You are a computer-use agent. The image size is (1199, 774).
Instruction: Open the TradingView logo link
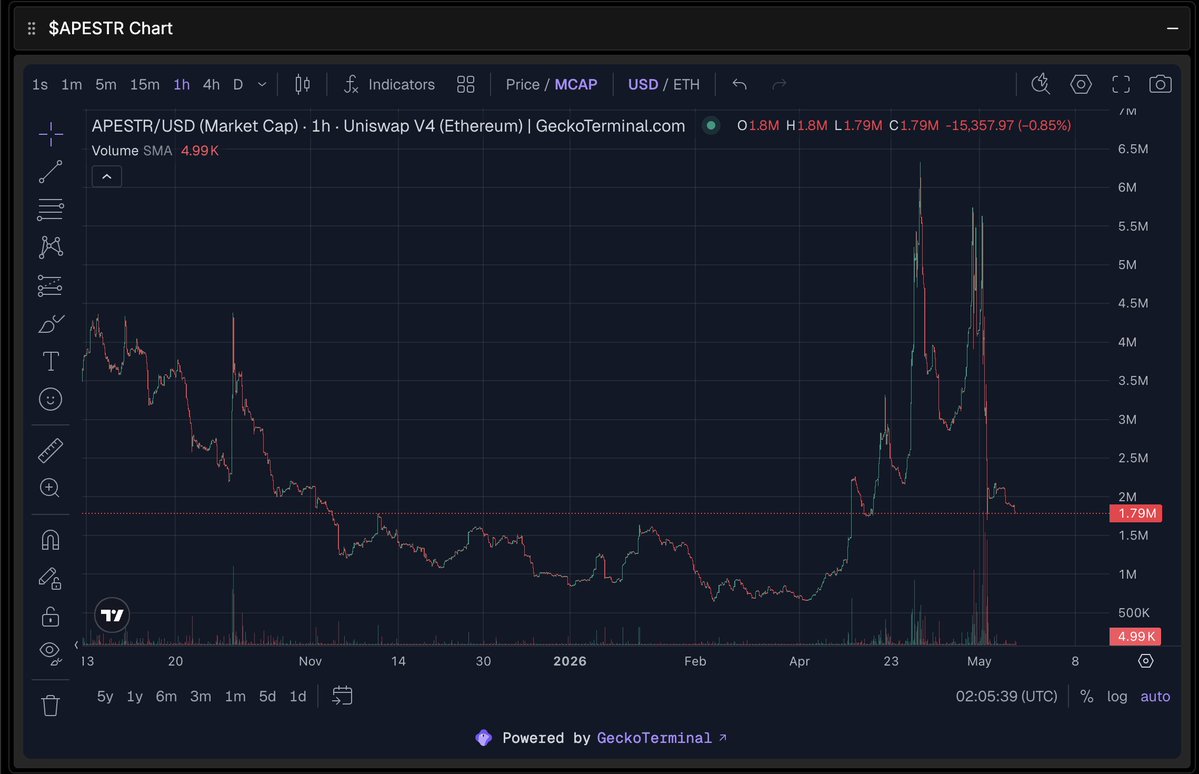point(112,615)
